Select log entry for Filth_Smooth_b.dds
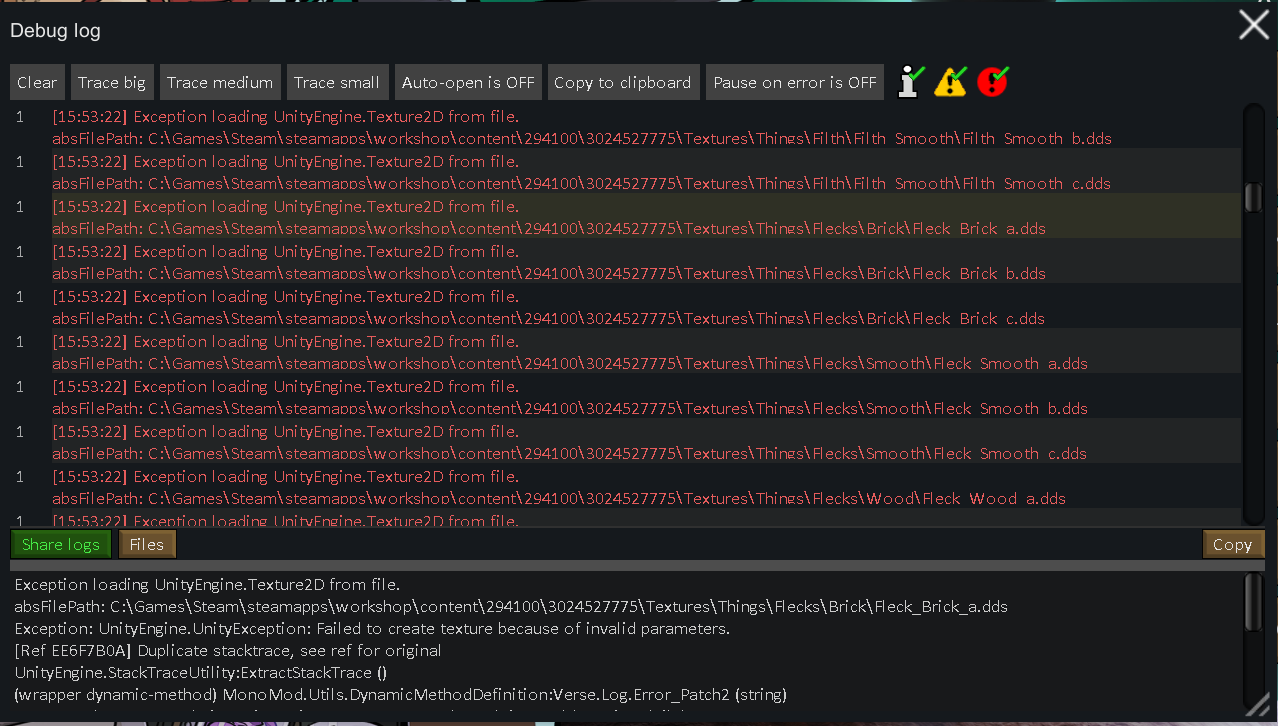This screenshot has height=726, width=1278. [625, 126]
